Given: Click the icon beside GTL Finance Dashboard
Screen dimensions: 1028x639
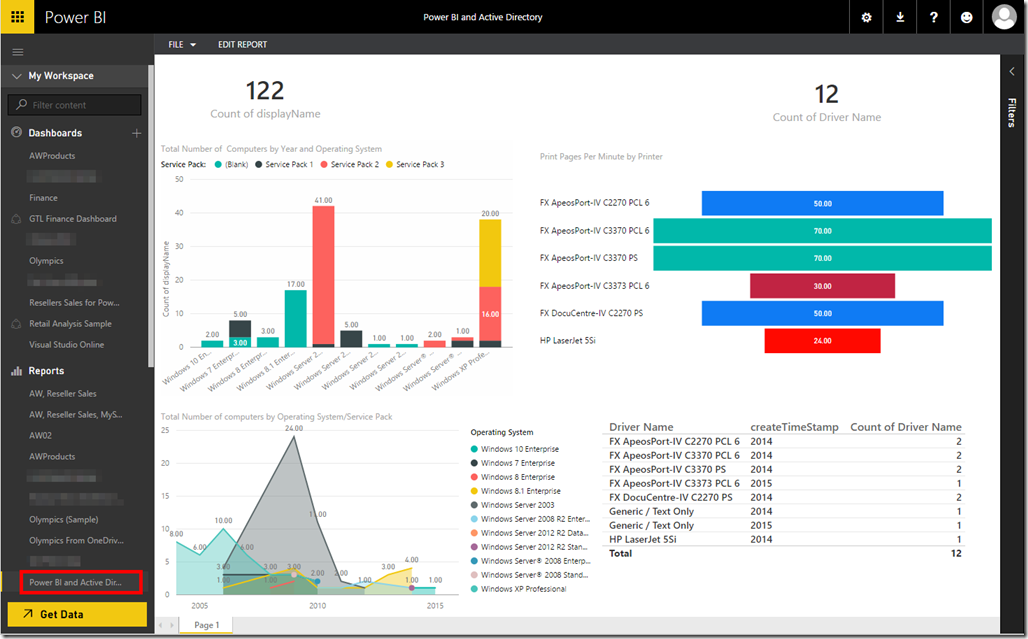Looking at the screenshot, I should (x=16, y=219).
